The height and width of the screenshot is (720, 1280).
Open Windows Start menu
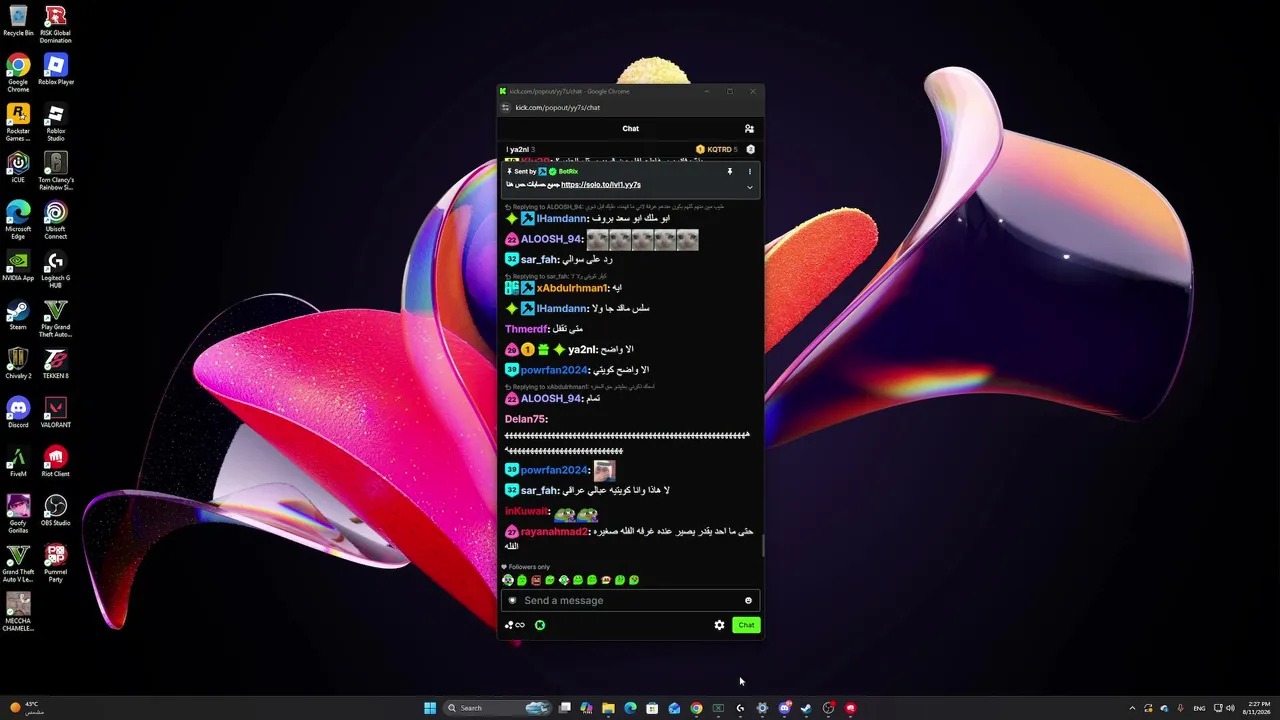pyautogui.click(x=430, y=708)
